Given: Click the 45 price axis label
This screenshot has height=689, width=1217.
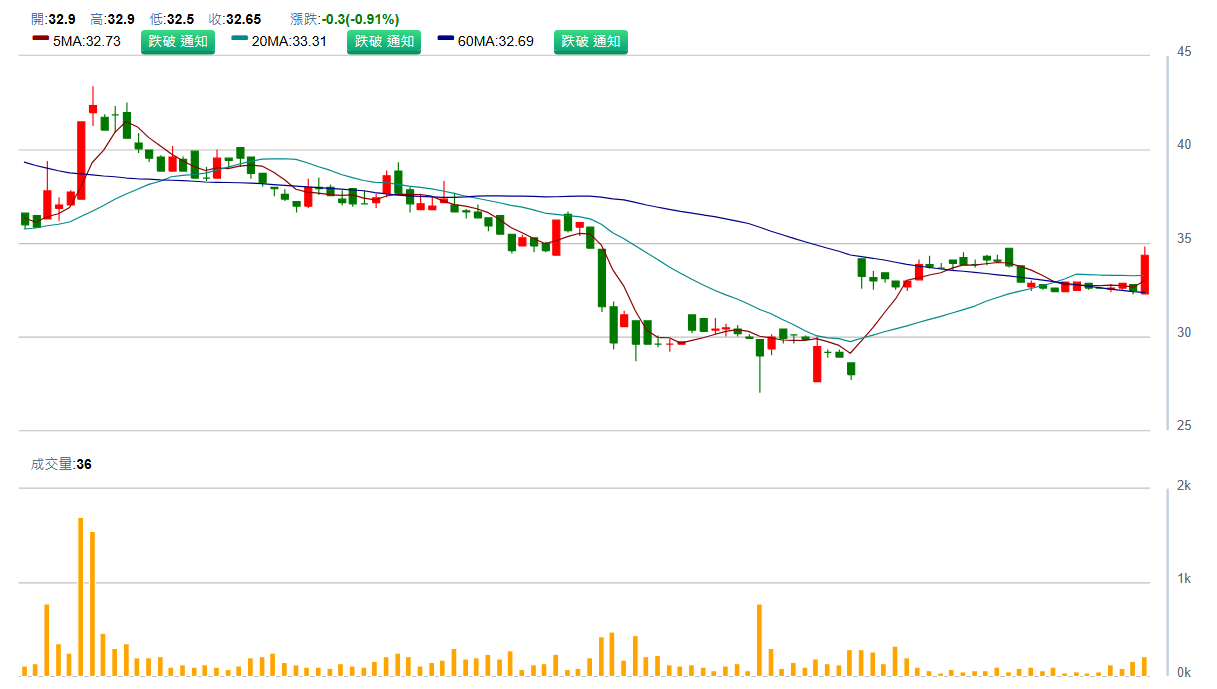Looking at the screenshot, I should click(1183, 52).
